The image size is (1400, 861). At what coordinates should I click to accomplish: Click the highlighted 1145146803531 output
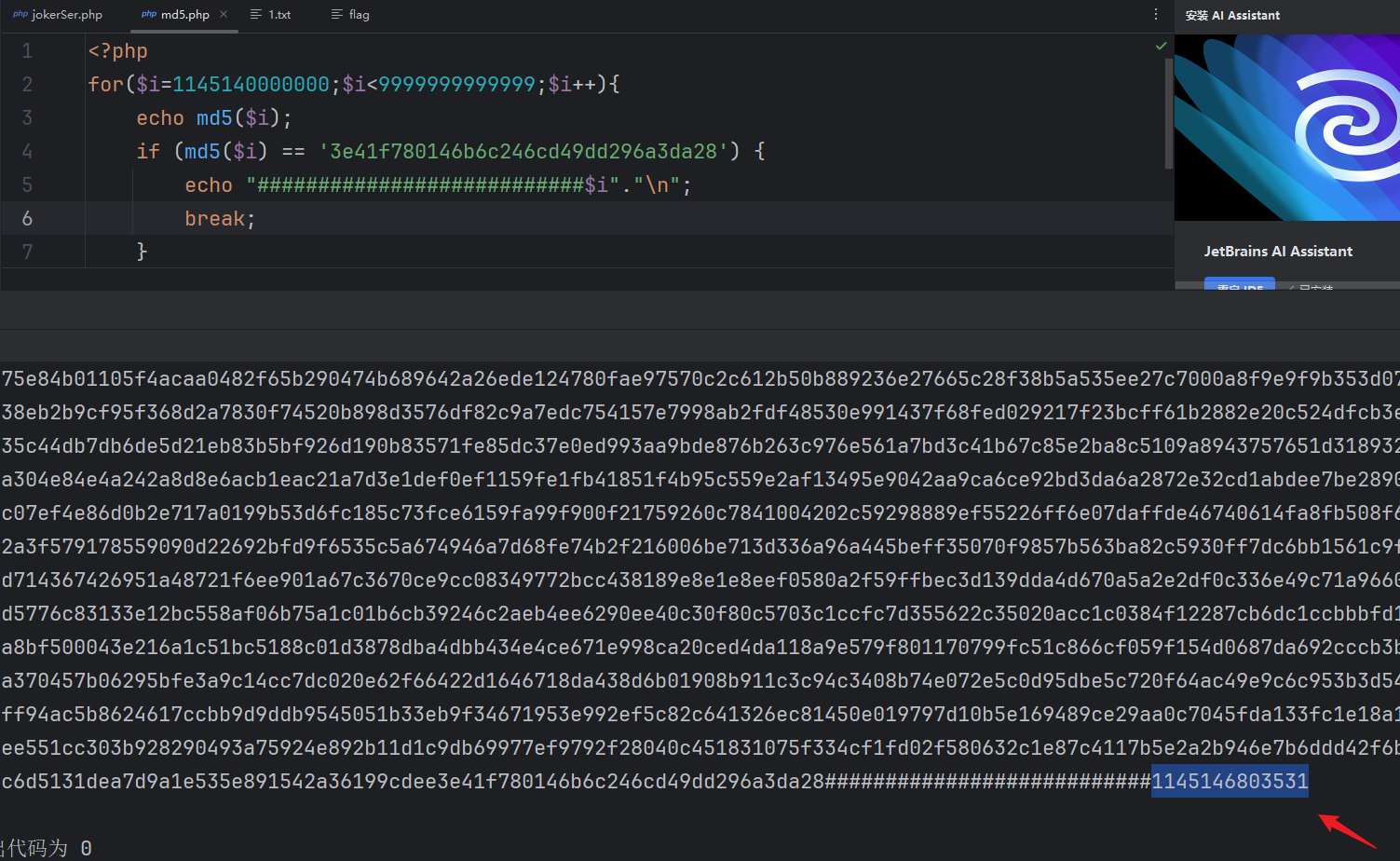[x=1230, y=781]
